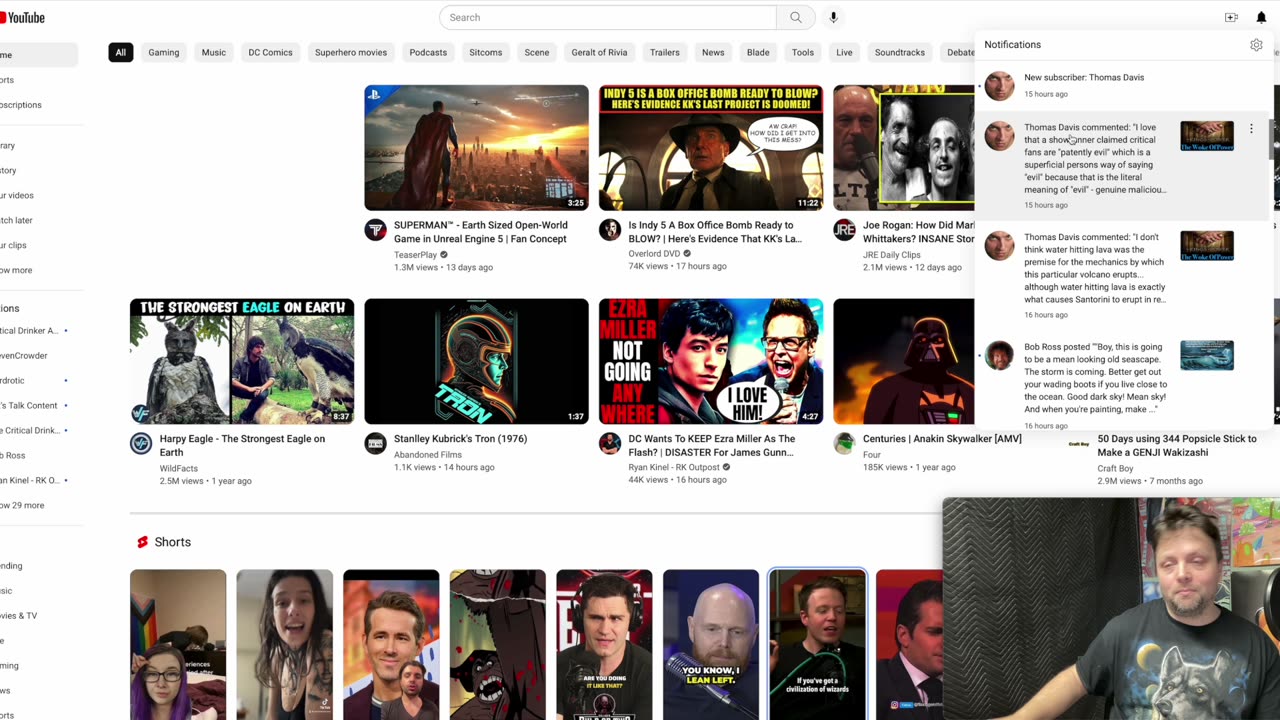The height and width of the screenshot is (720, 1280).
Task: Open Thomas Davis water hitting lava comment notification
Action: pyautogui.click(x=1122, y=276)
